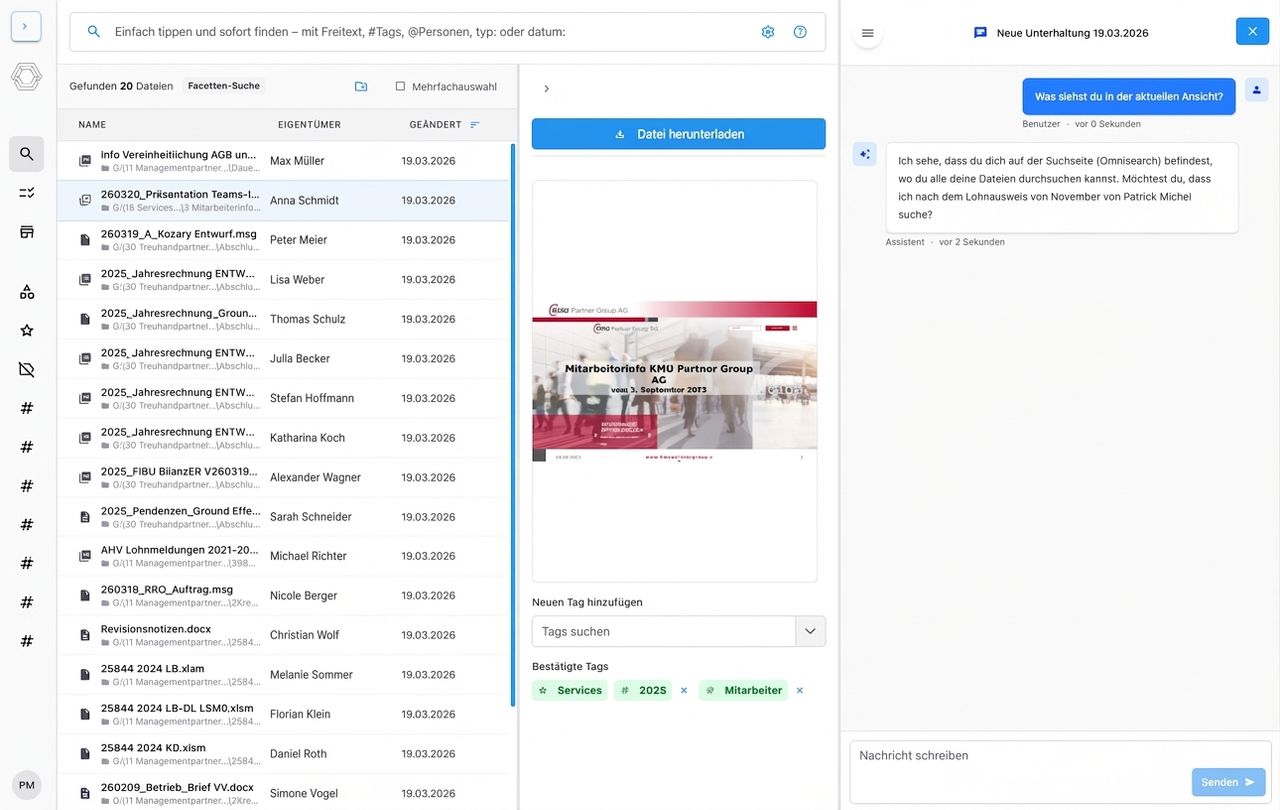Enable the Mehrfachauswahl checkbox

click(x=401, y=85)
